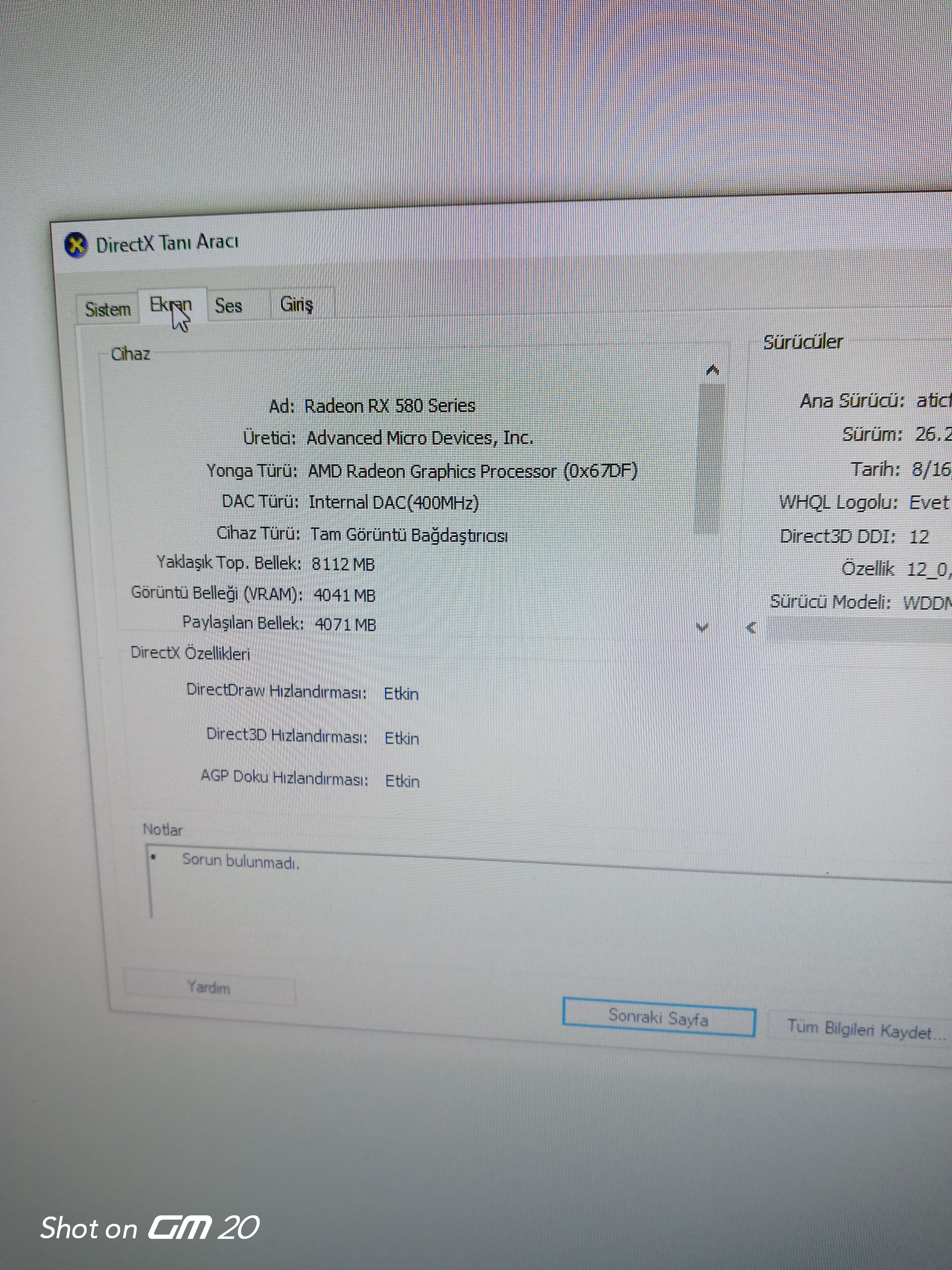Click 'Advanced Micro Devices, Inc.' text
952x1270 pixels.
420,438
